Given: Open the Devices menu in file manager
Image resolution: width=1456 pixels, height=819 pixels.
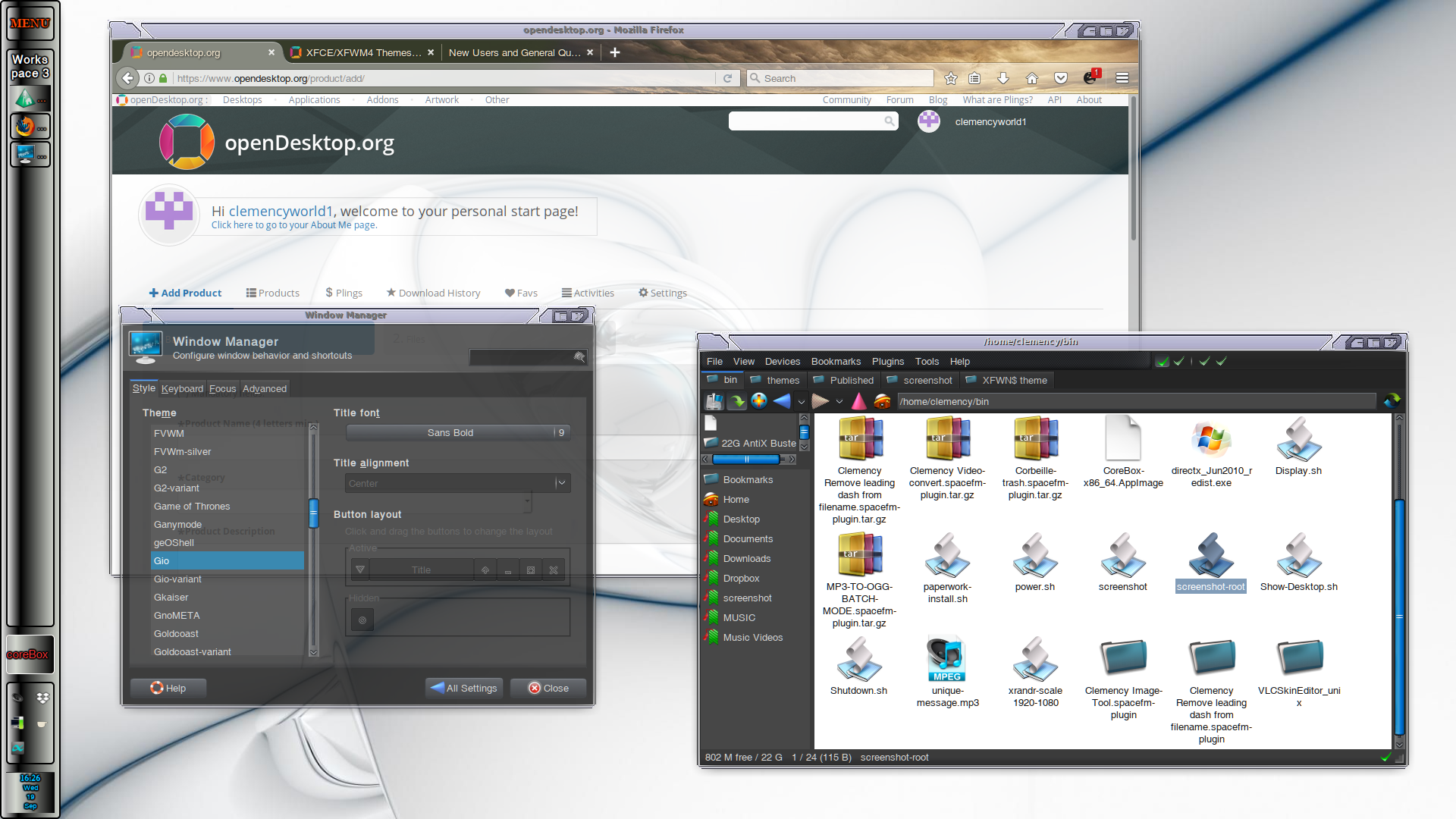Looking at the screenshot, I should [x=783, y=362].
